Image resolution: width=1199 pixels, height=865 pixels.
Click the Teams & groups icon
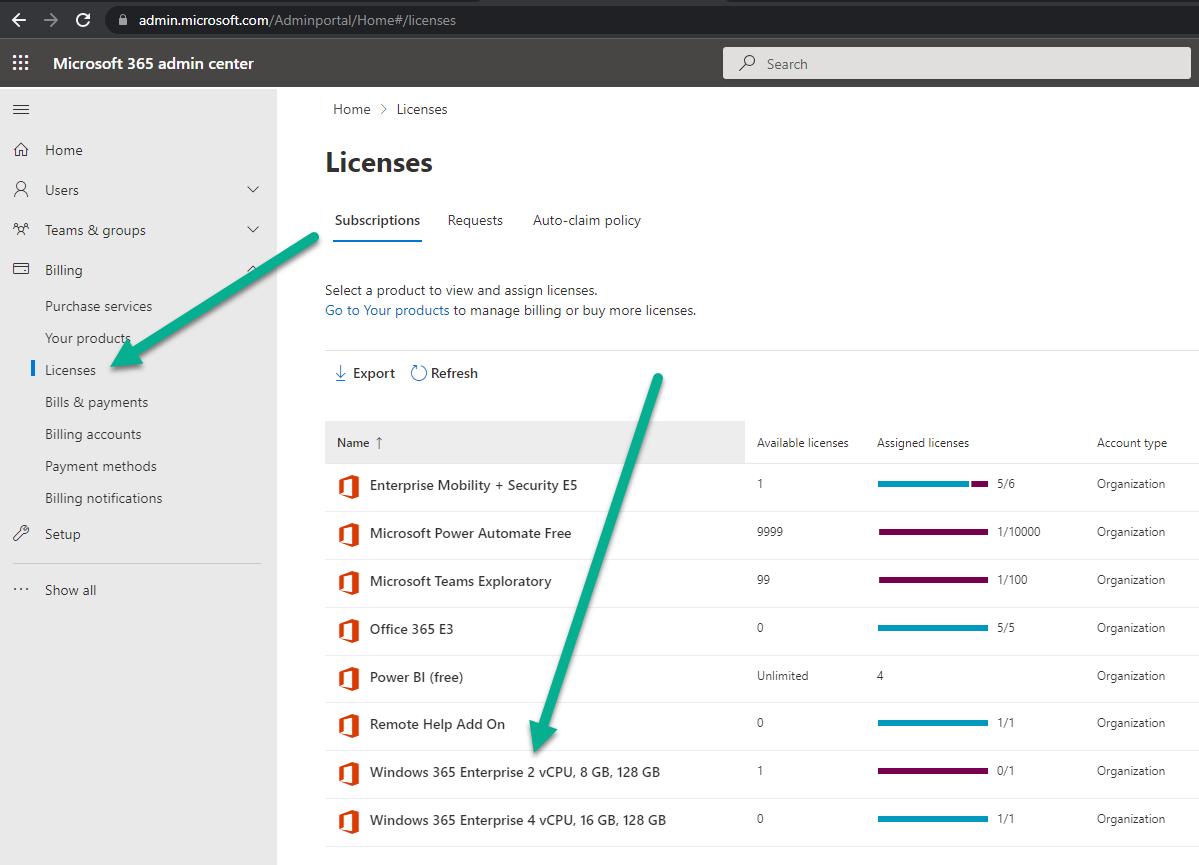coord(21,229)
